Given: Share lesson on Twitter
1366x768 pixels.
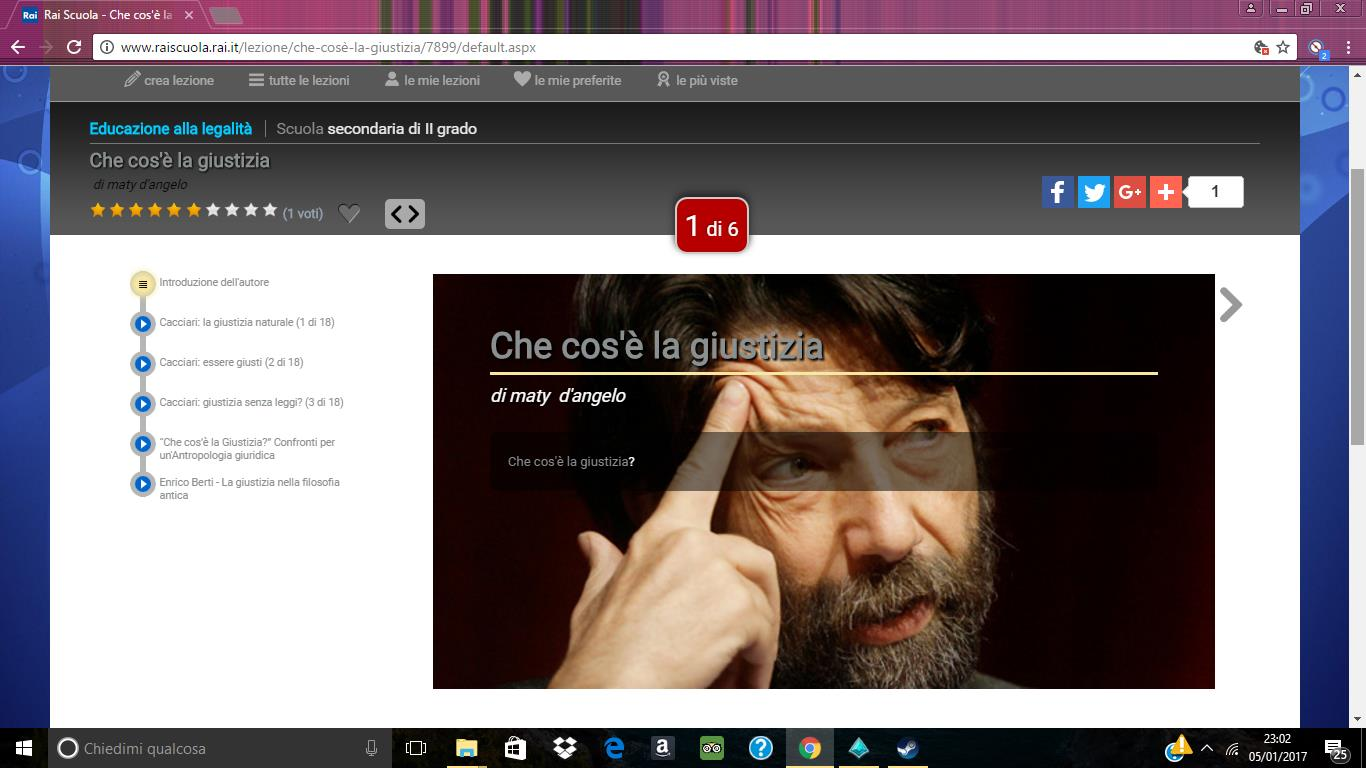Looking at the screenshot, I should click(x=1094, y=192).
